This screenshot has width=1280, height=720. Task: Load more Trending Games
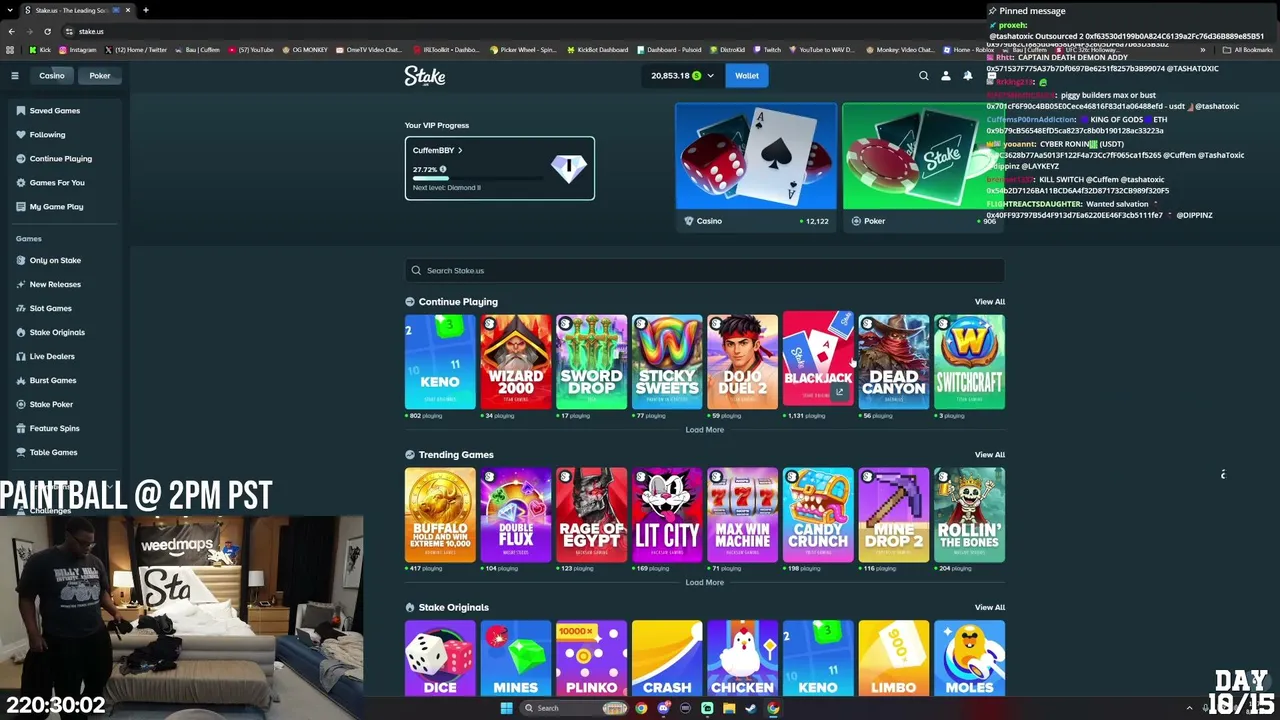[705, 583]
